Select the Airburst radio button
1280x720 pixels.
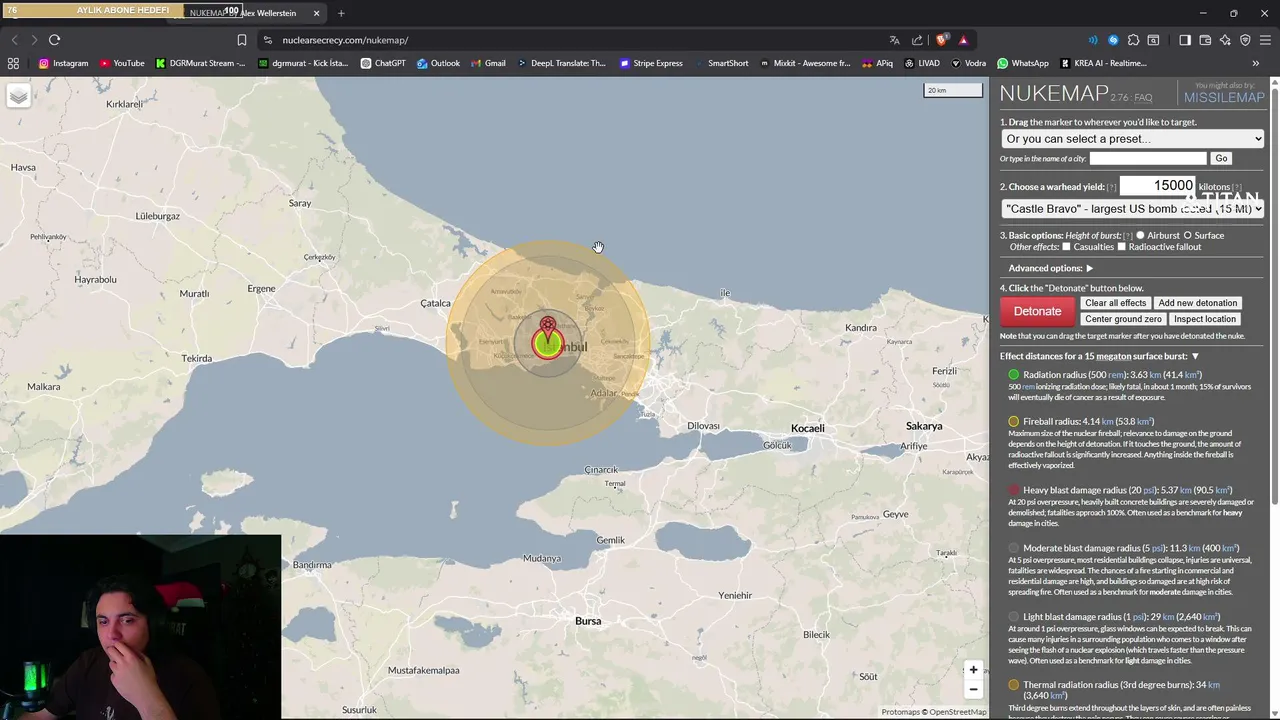click(x=1140, y=235)
